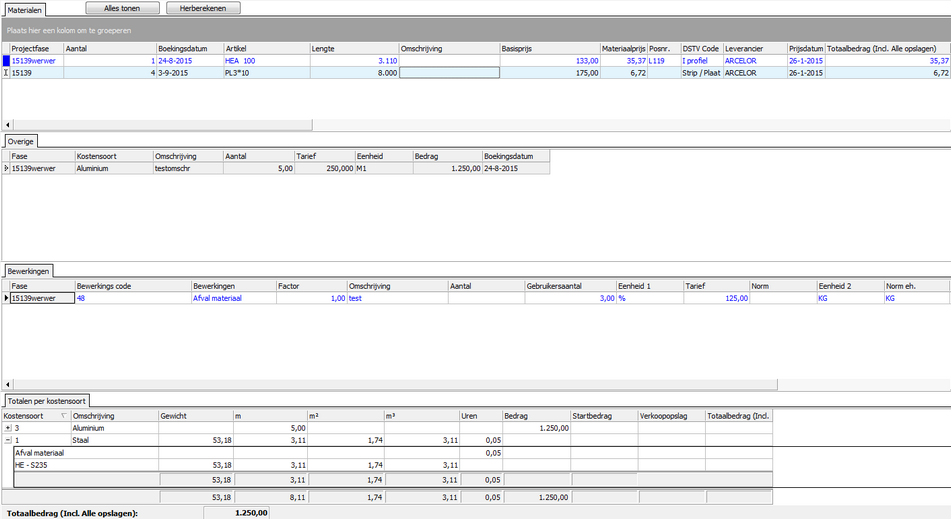The width and height of the screenshot is (951, 519).
Task: Click the DSTV Code column header
Action: 702,49
